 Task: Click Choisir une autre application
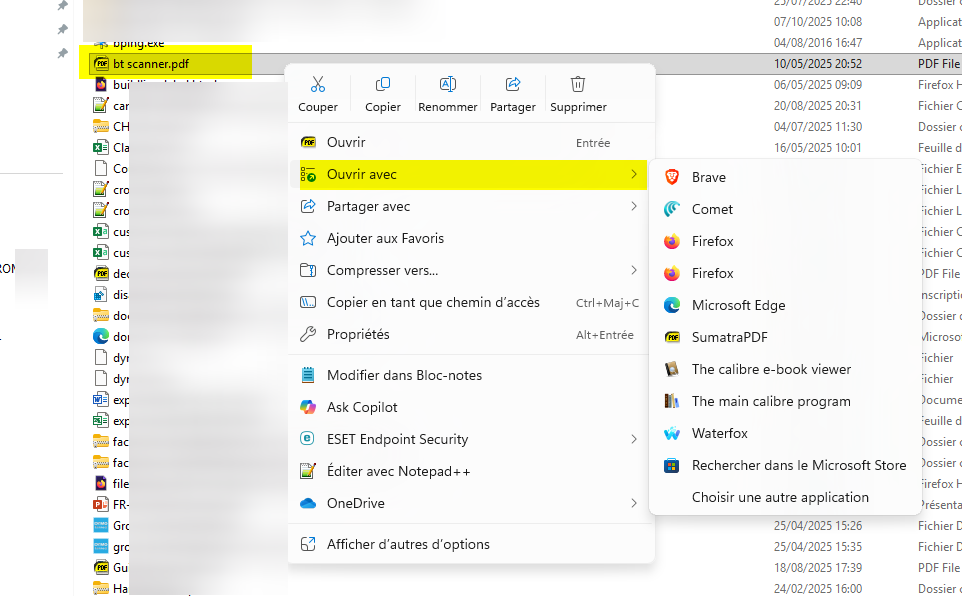click(x=780, y=497)
